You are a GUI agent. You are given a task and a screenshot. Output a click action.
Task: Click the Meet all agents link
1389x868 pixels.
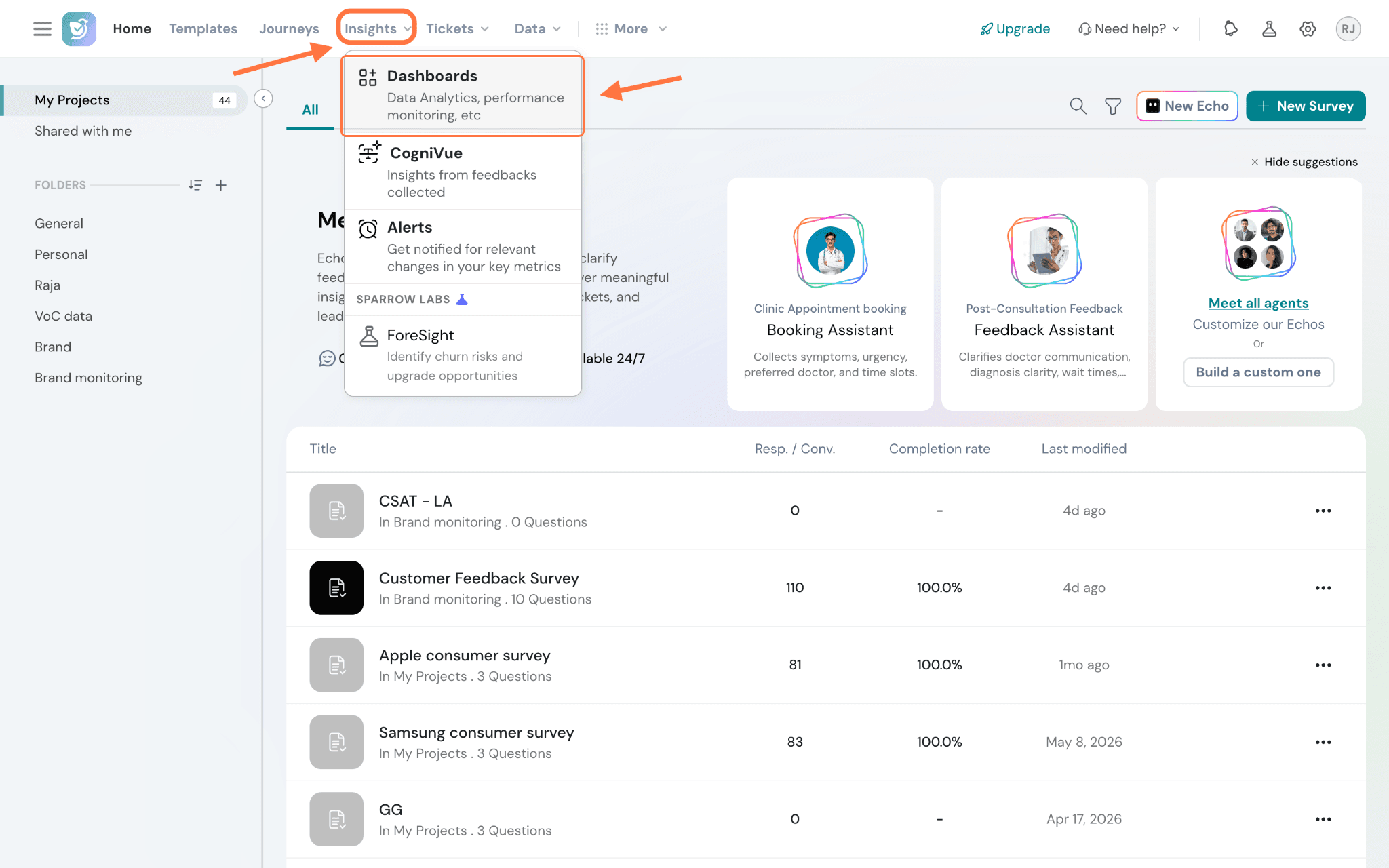click(x=1258, y=303)
